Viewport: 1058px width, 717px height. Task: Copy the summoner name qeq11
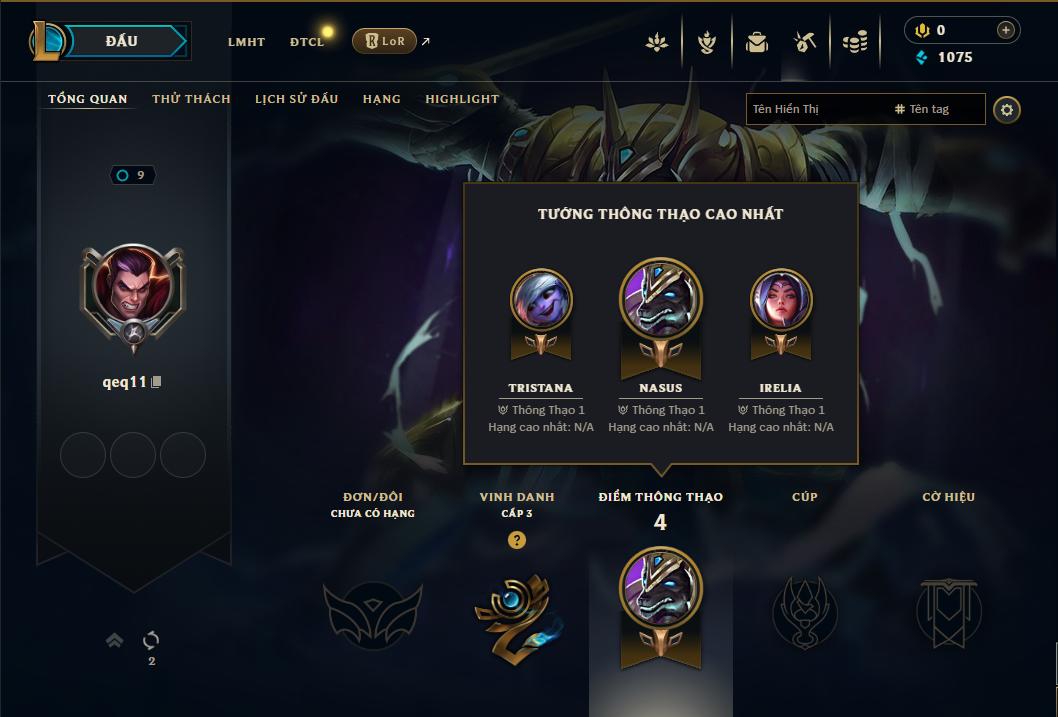(x=157, y=382)
